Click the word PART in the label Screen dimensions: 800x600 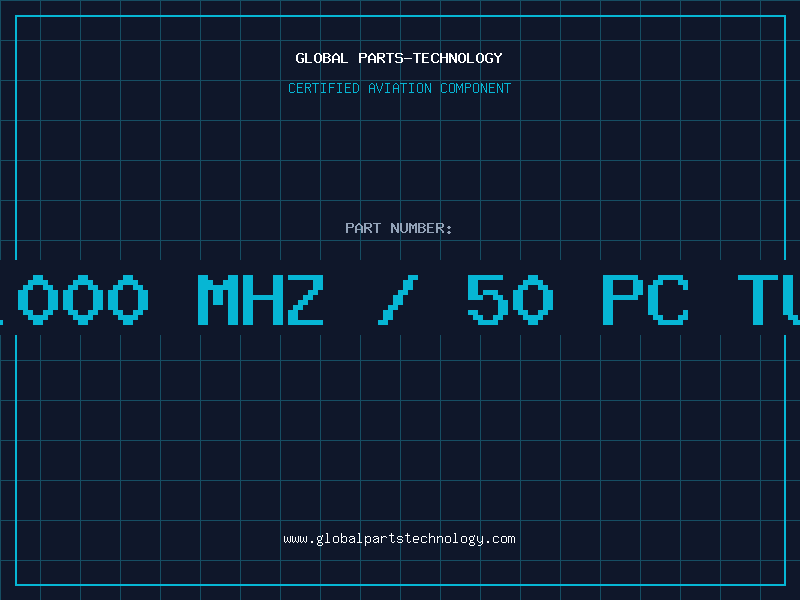pos(363,228)
